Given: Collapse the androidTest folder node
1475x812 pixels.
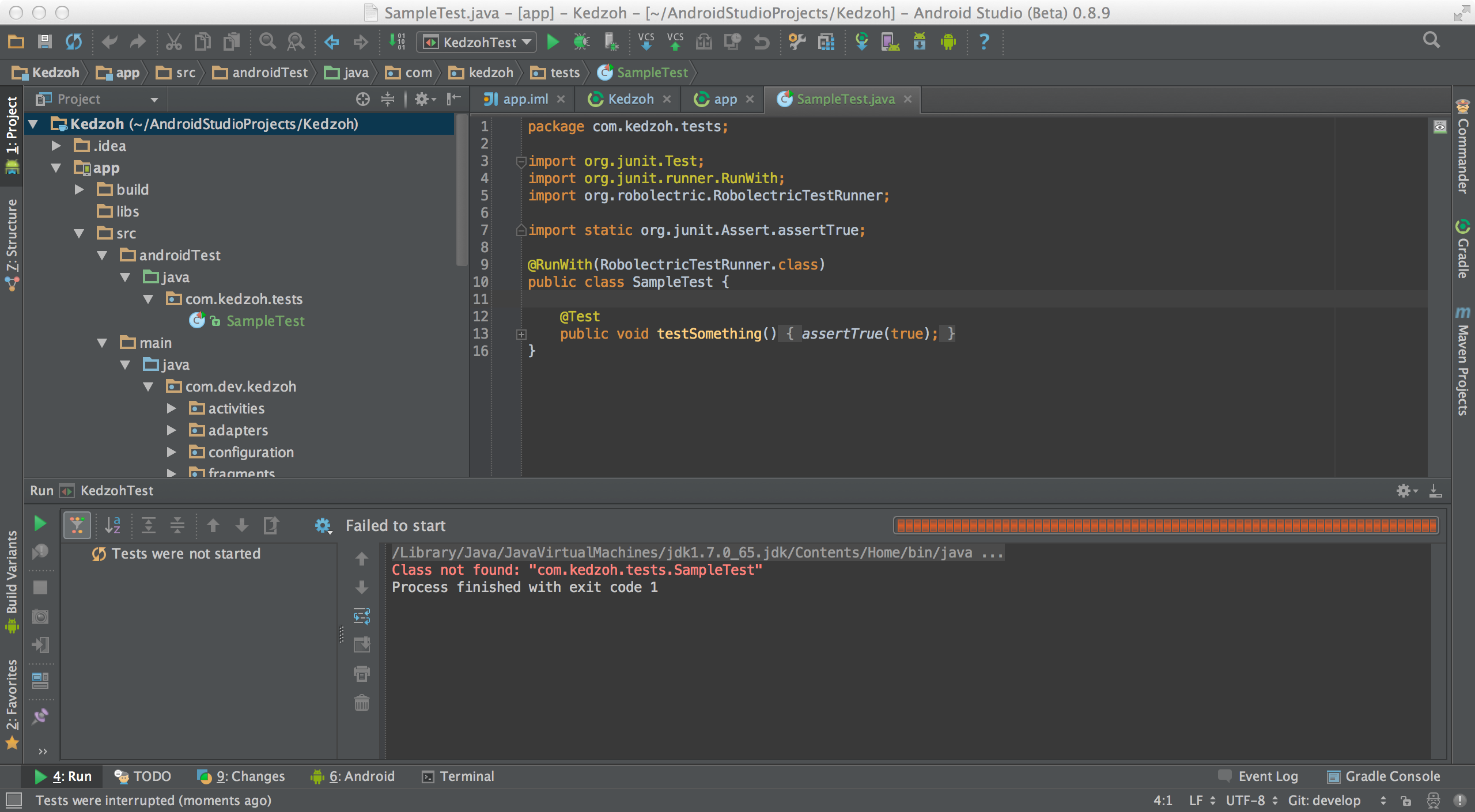Looking at the screenshot, I should pyautogui.click(x=103, y=256).
